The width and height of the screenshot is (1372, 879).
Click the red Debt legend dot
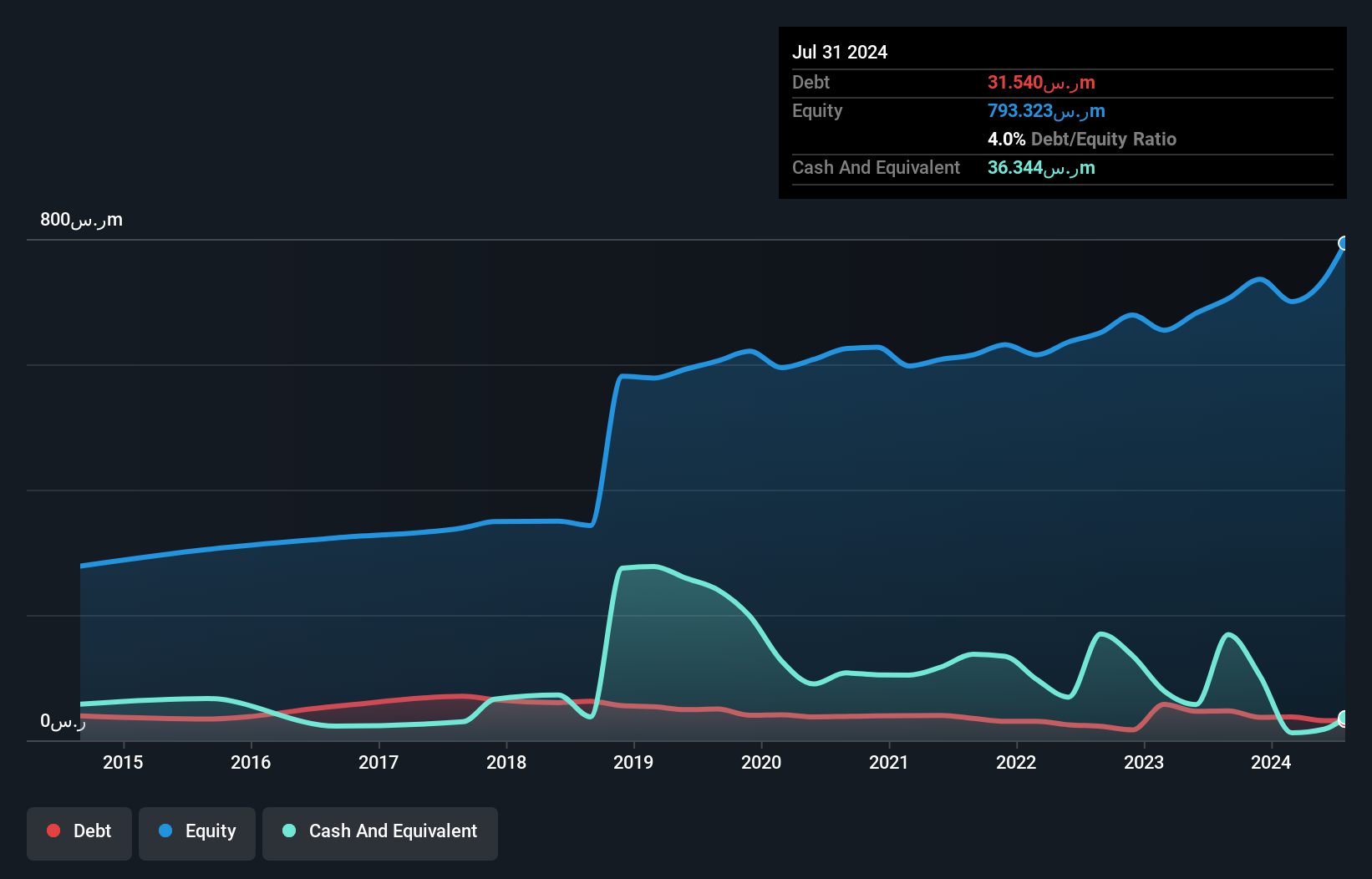[x=53, y=831]
